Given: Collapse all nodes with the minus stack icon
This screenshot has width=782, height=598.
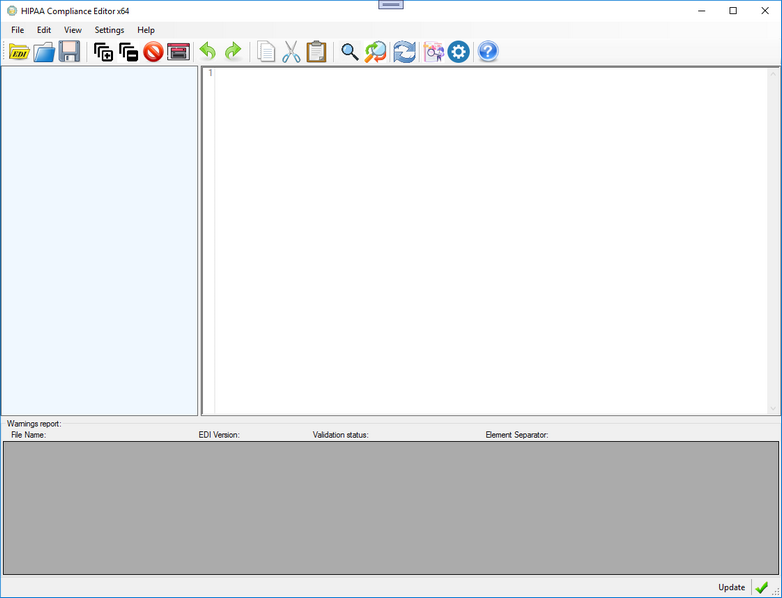Looking at the screenshot, I should (x=129, y=52).
